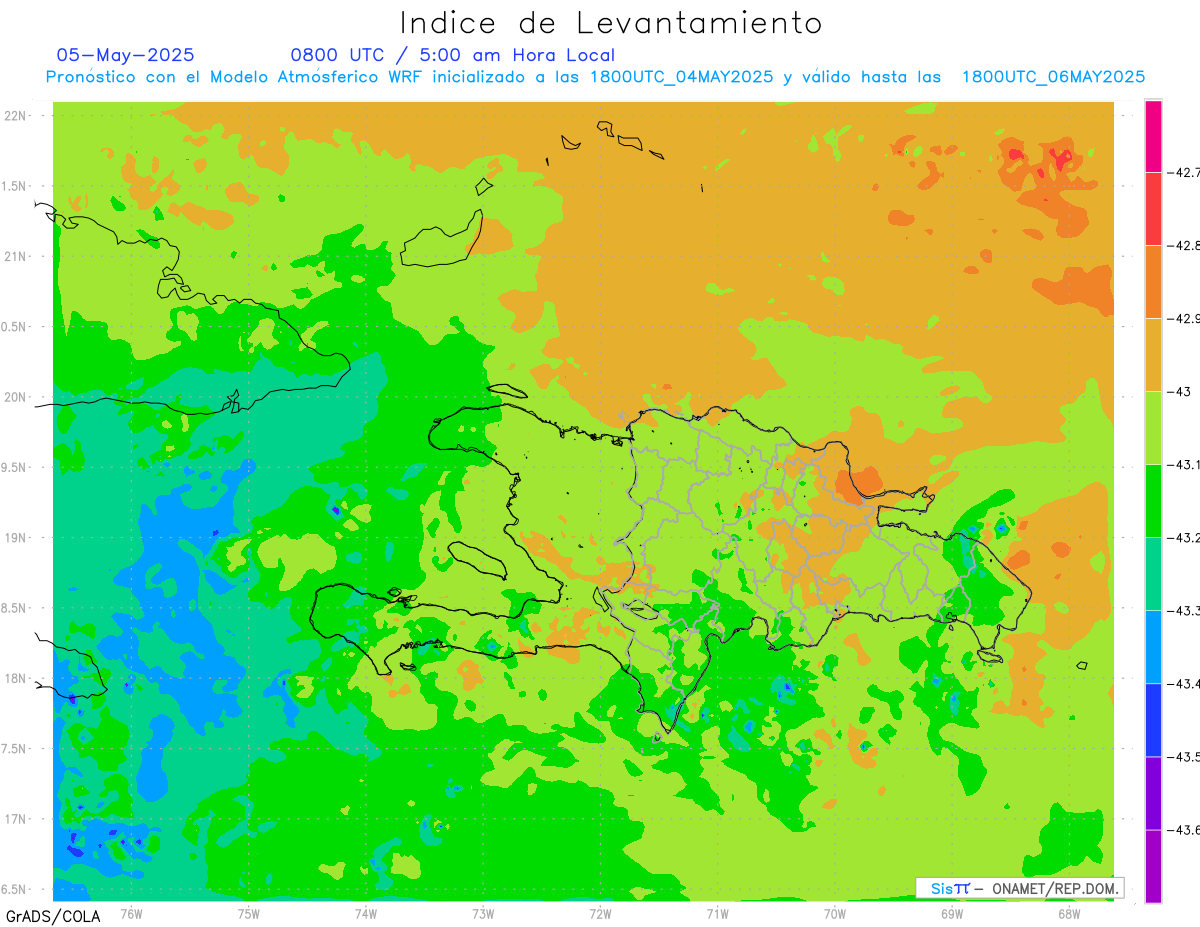Image resolution: width=1200 pixels, height=927 pixels.
Task: Click the '71W' longitude label
Action: [717, 913]
